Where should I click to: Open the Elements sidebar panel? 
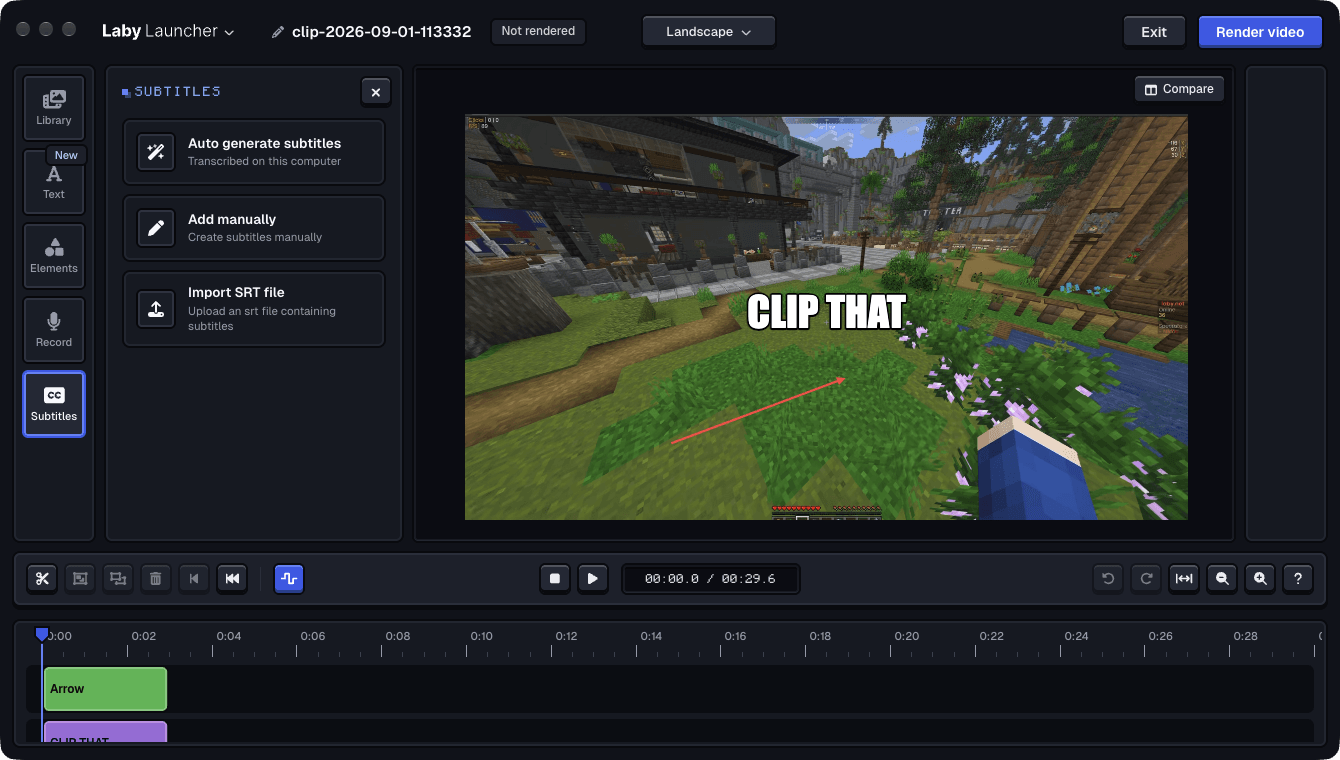(54, 256)
